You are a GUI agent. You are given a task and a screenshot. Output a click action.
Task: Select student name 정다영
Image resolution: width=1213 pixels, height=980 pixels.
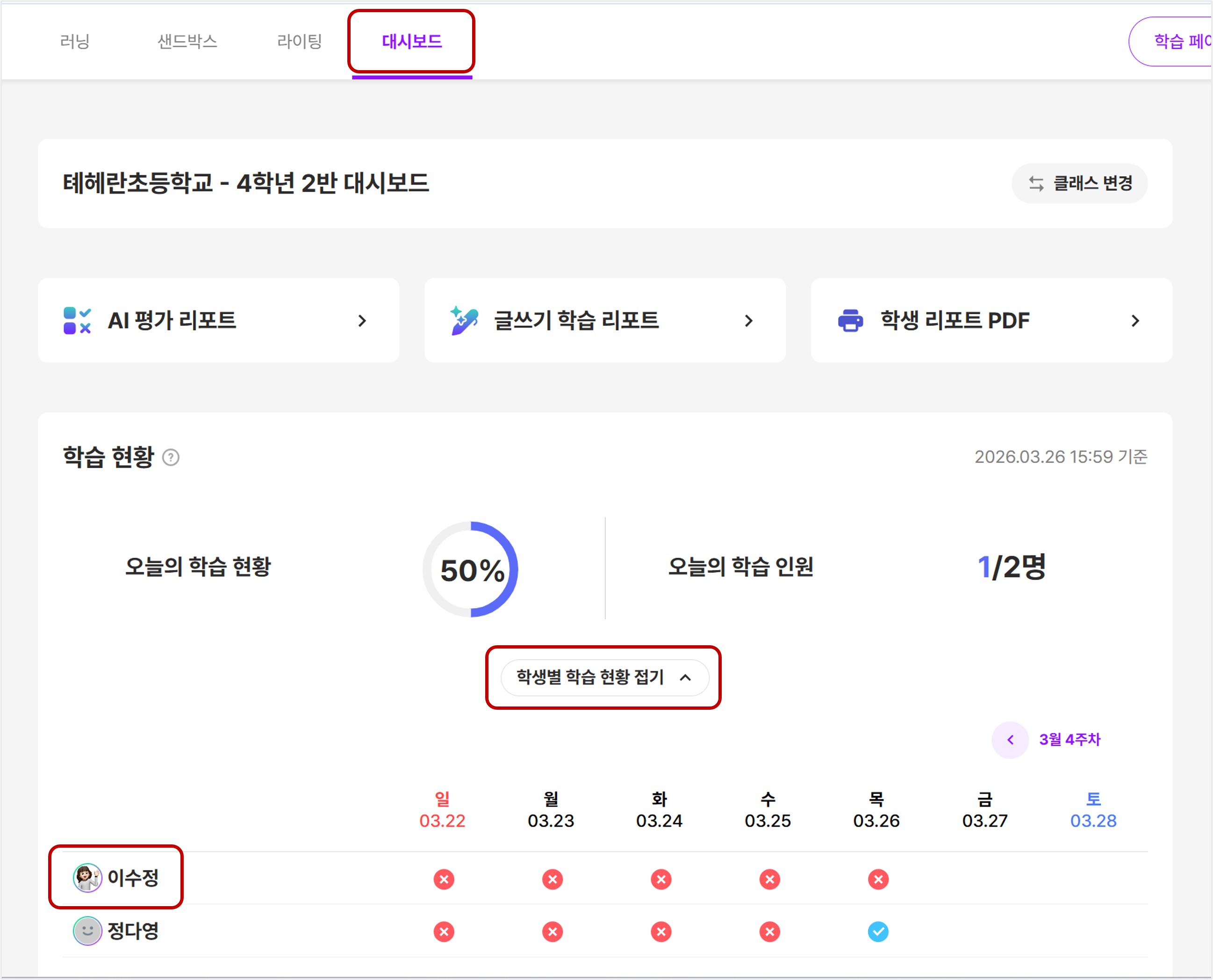[133, 931]
